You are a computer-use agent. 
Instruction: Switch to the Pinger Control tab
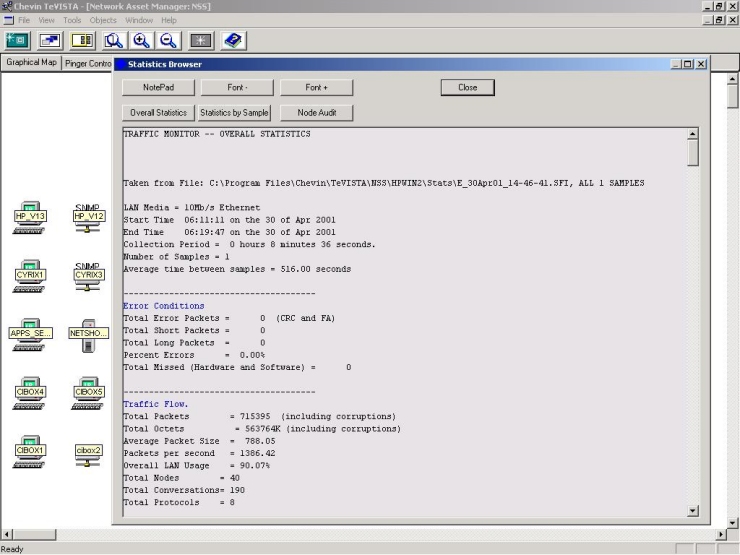(x=88, y=63)
